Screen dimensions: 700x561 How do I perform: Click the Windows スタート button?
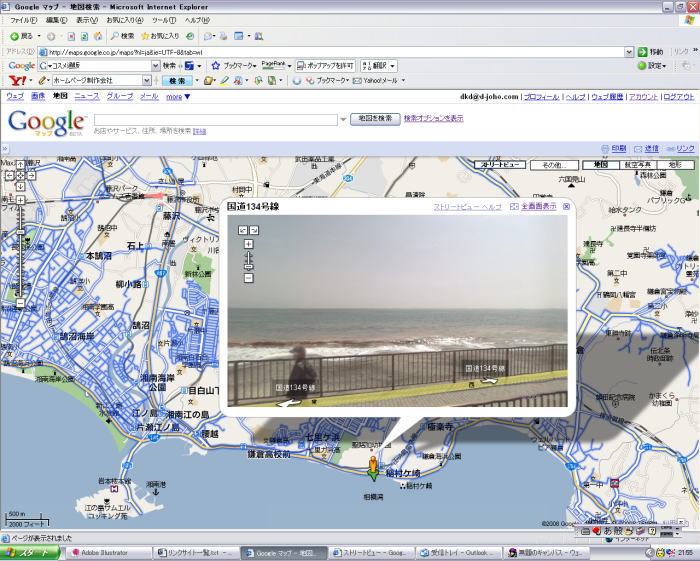coord(29,553)
